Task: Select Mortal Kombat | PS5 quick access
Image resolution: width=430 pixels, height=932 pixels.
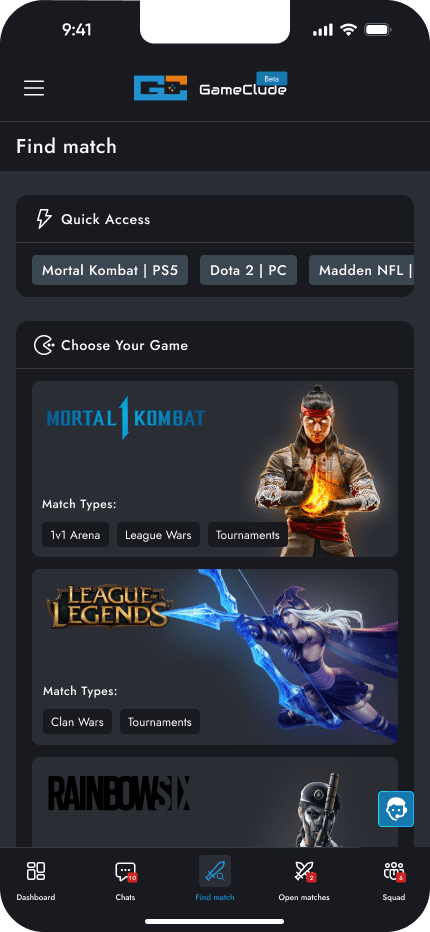Action: tap(110, 270)
